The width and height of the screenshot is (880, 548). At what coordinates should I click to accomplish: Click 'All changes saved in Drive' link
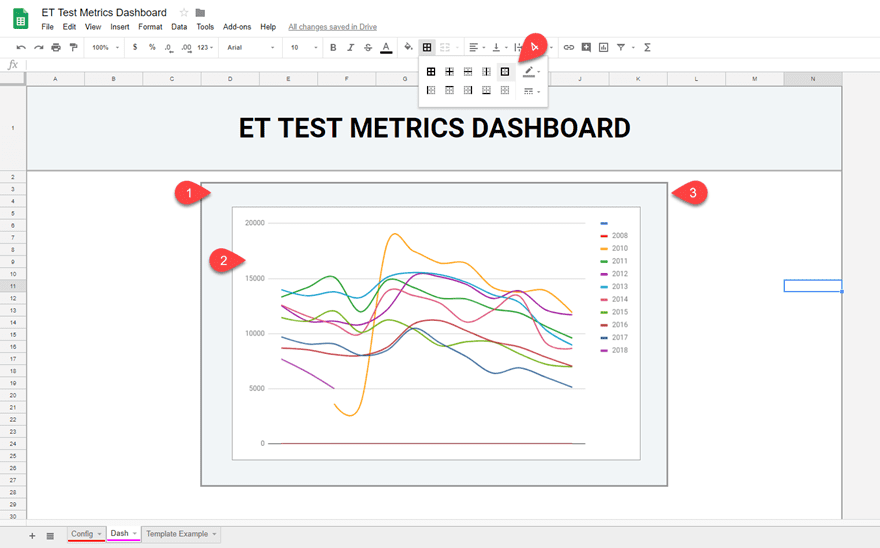(332, 27)
